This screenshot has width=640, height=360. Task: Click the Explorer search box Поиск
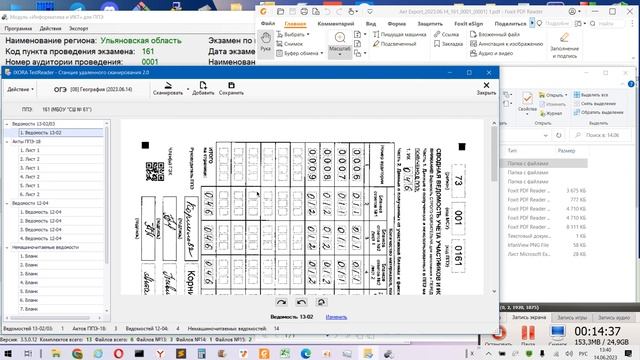click(602, 135)
